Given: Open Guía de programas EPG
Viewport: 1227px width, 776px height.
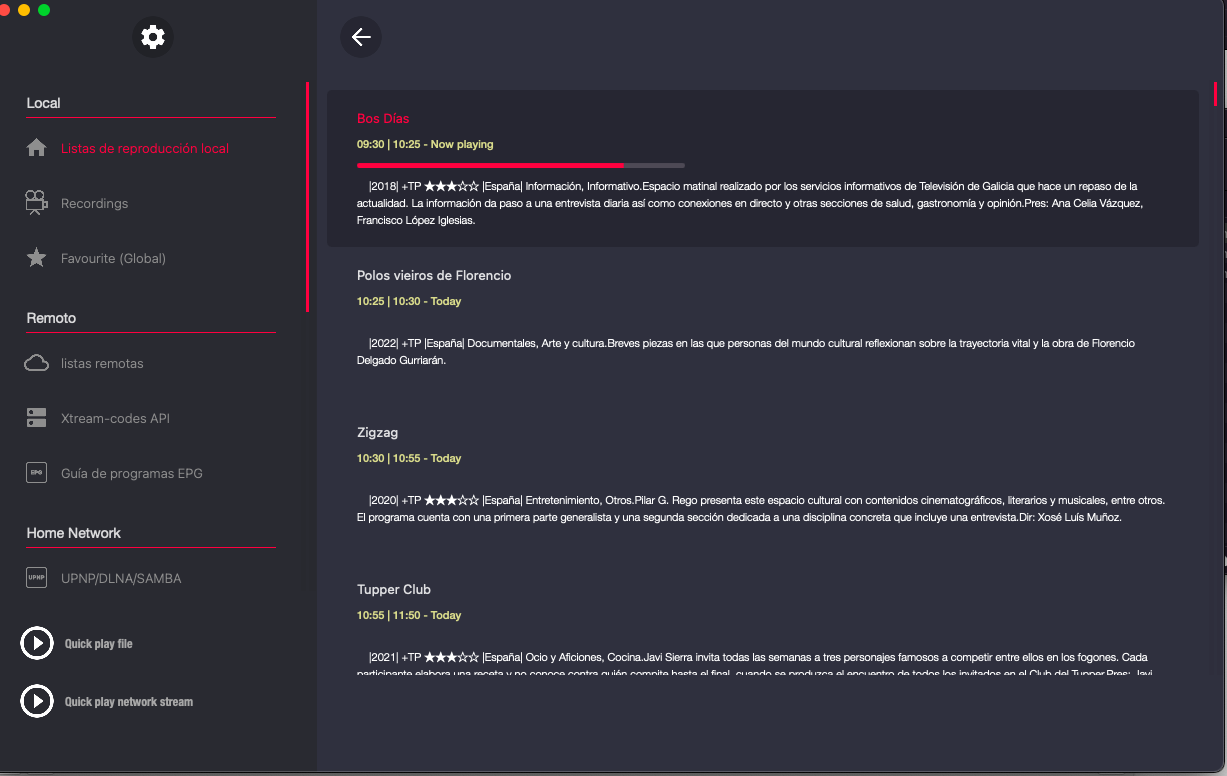Looking at the screenshot, I should (x=132, y=473).
